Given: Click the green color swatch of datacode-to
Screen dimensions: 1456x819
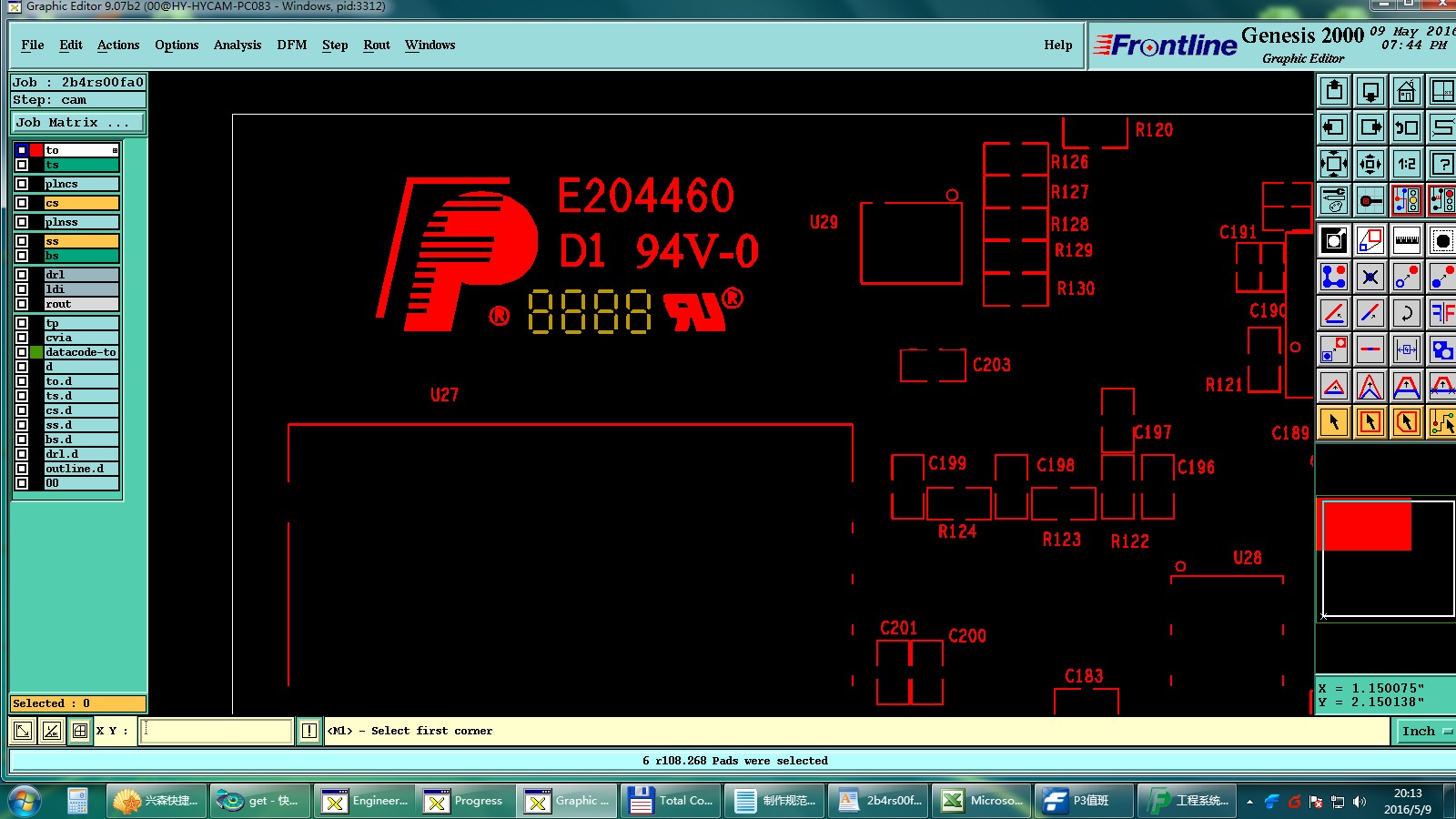Looking at the screenshot, I should coord(36,352).
